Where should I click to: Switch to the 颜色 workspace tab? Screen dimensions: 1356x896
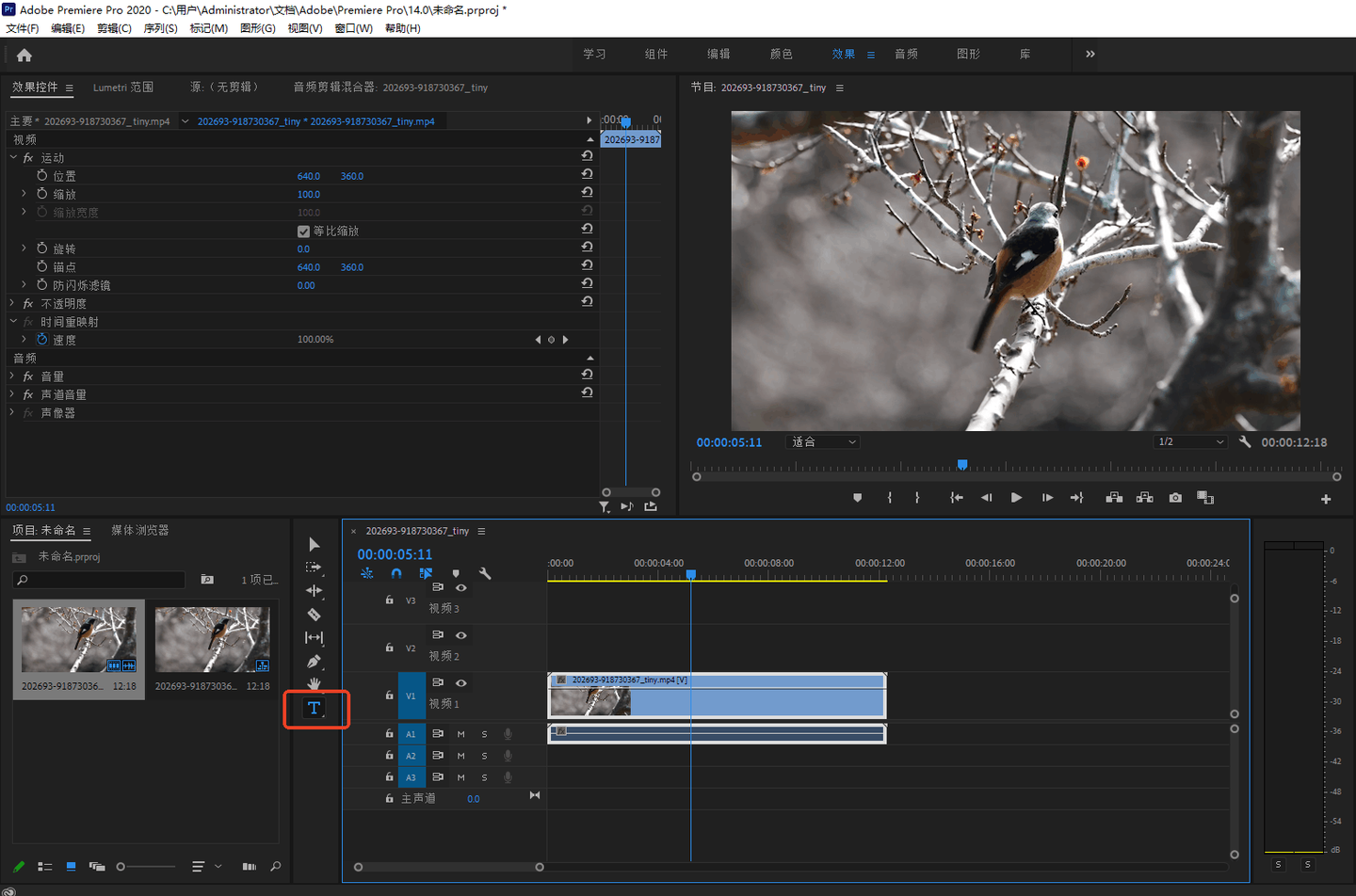coord(781,55)
